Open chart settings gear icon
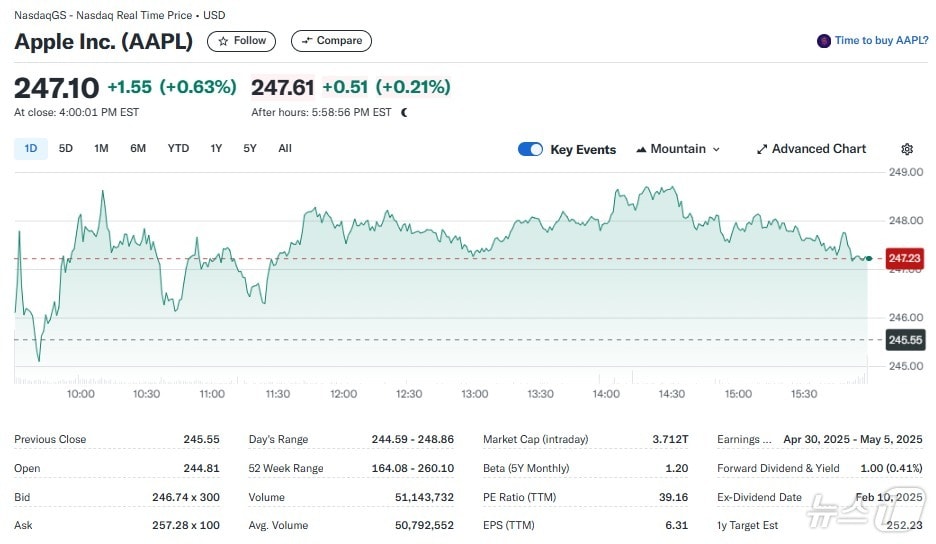This screenshot has height=544, width=936. (x=907, y=149)
